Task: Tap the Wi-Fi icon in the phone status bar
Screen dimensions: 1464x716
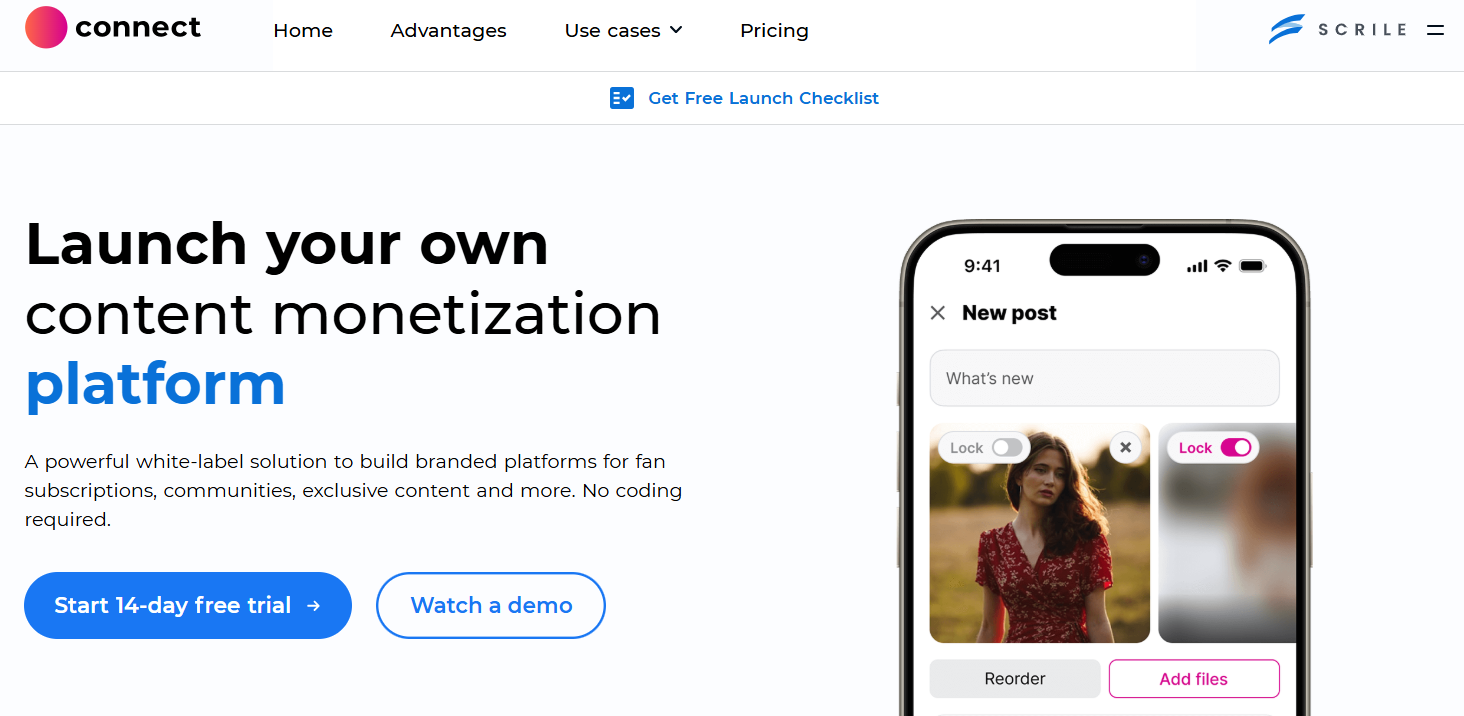Action: (x=1222, y=266)
